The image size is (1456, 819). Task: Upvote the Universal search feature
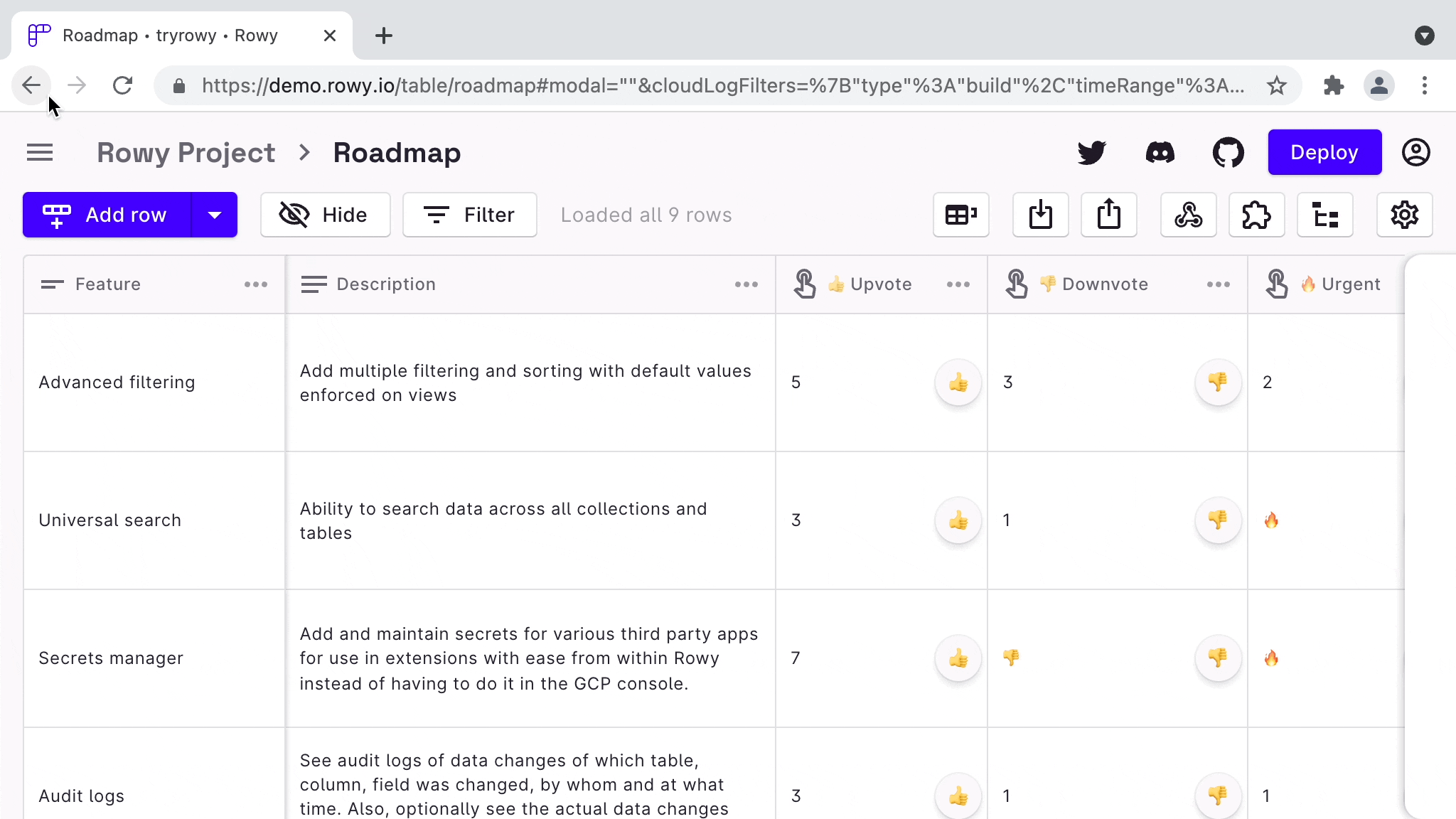coord(958,520)
